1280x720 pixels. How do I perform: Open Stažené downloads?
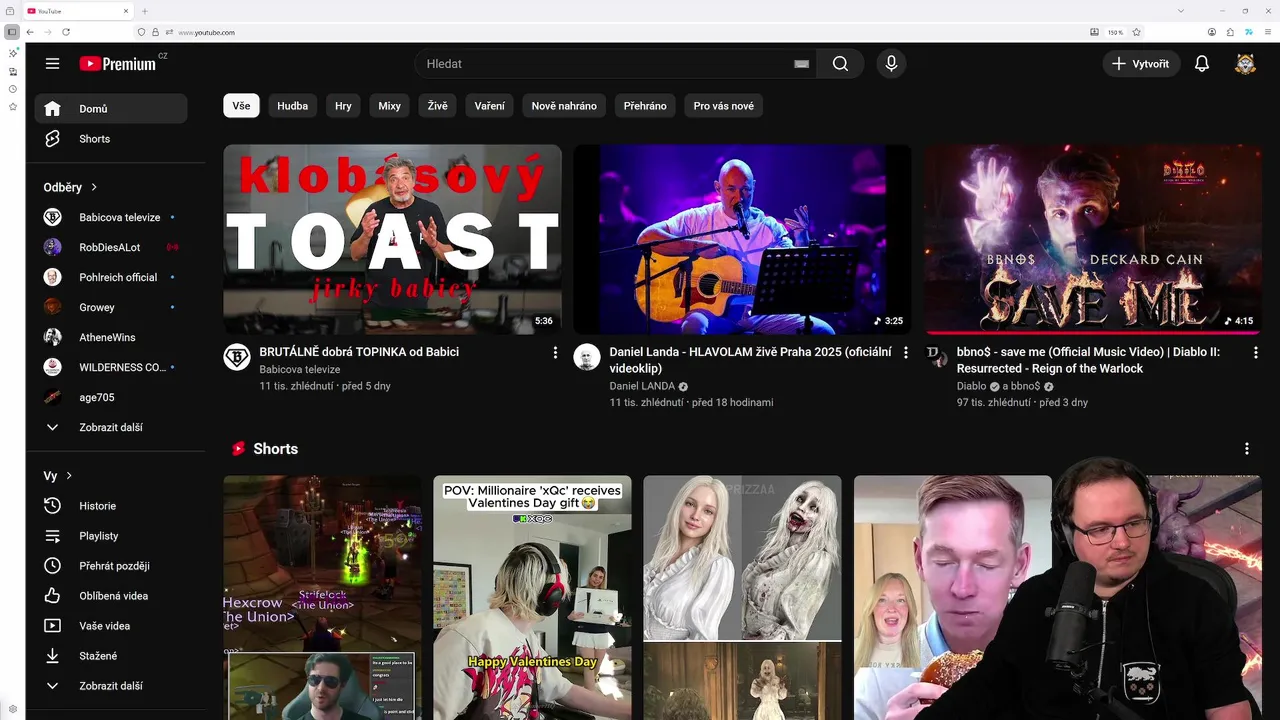tap(110, 656)
